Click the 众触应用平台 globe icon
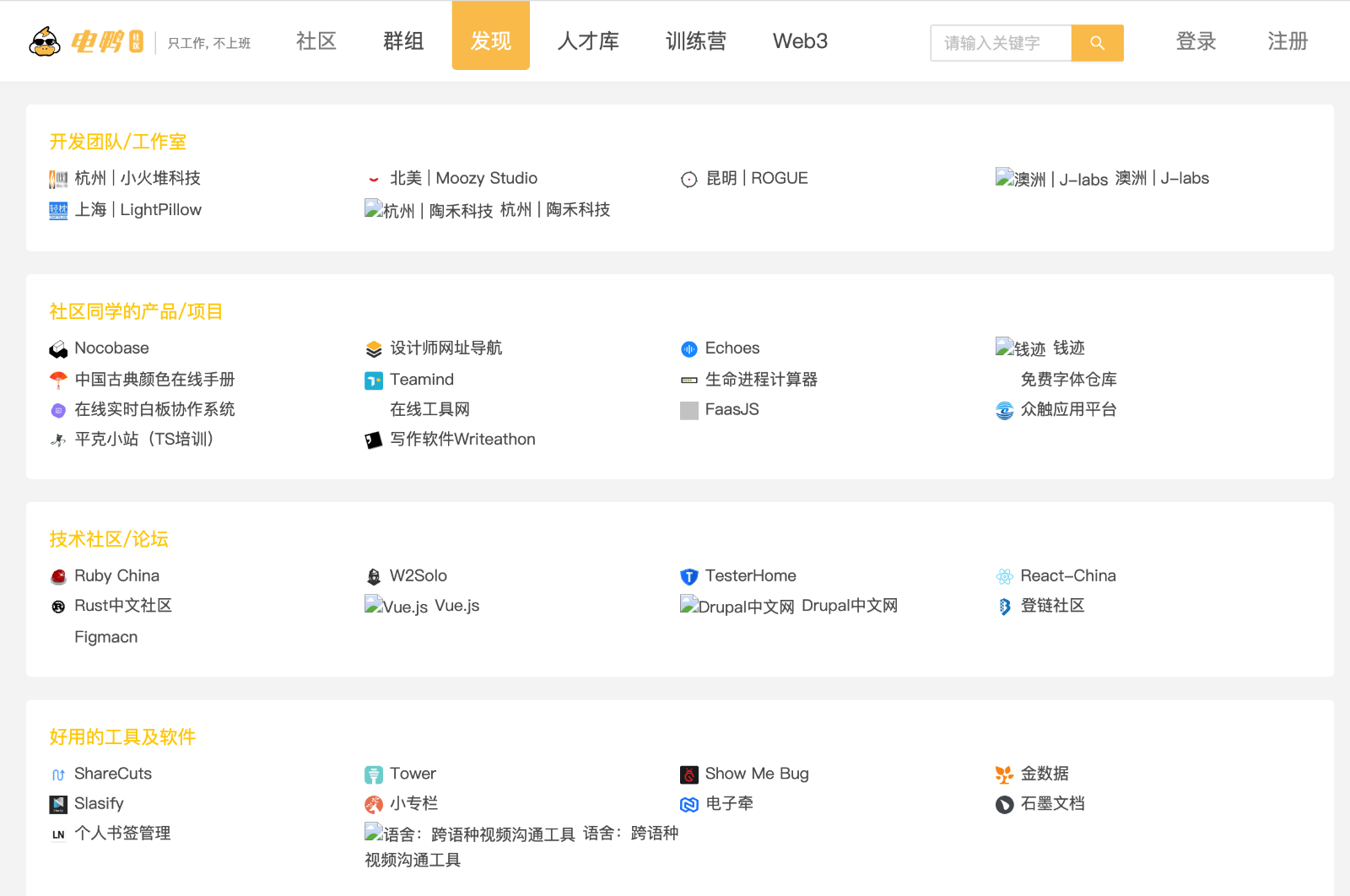This screenshot has height=896, width=1350. click(x=1005, y=411)
